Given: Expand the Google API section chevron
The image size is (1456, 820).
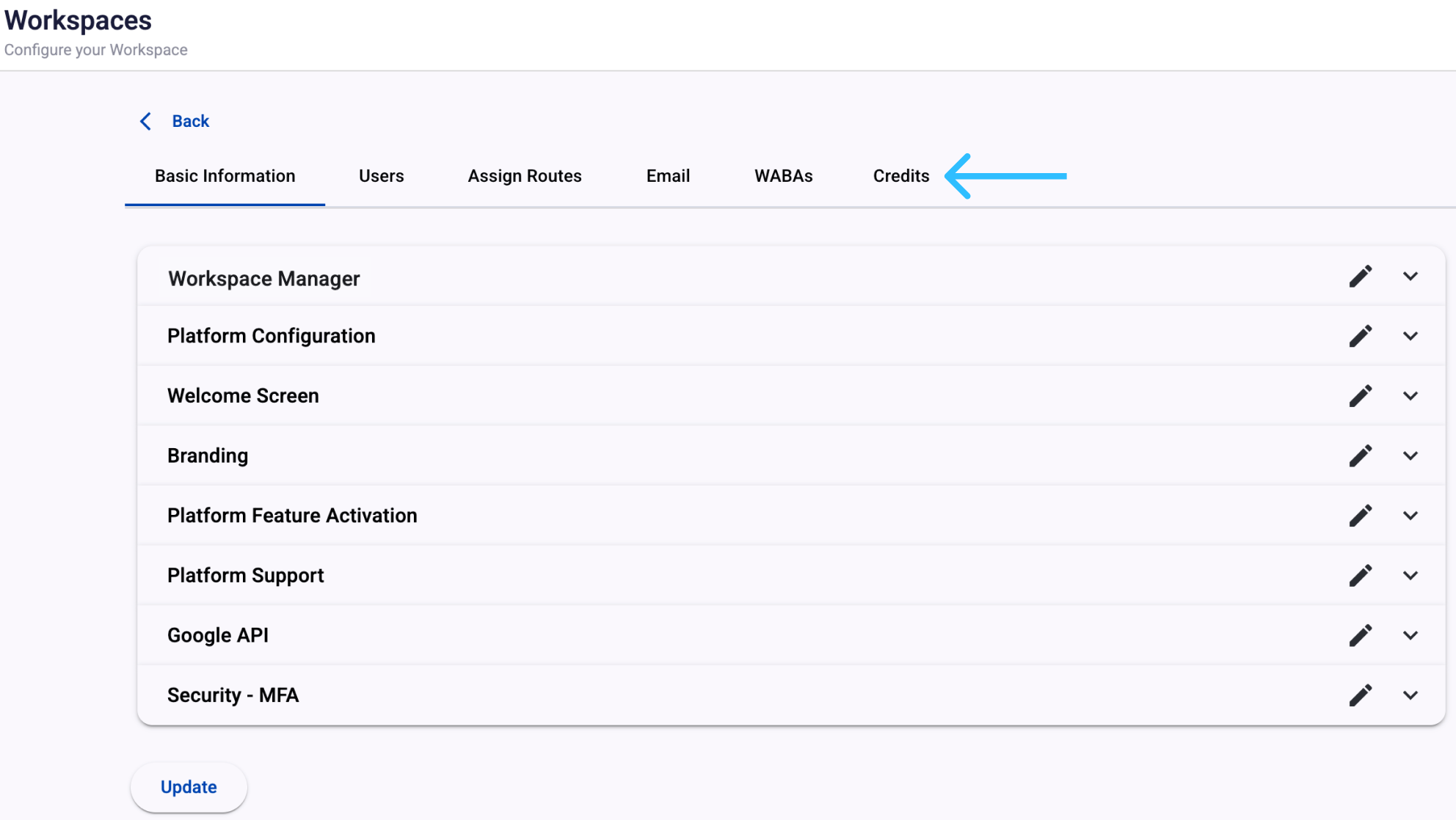Looking at the screenshot, I should (1410, 635).
